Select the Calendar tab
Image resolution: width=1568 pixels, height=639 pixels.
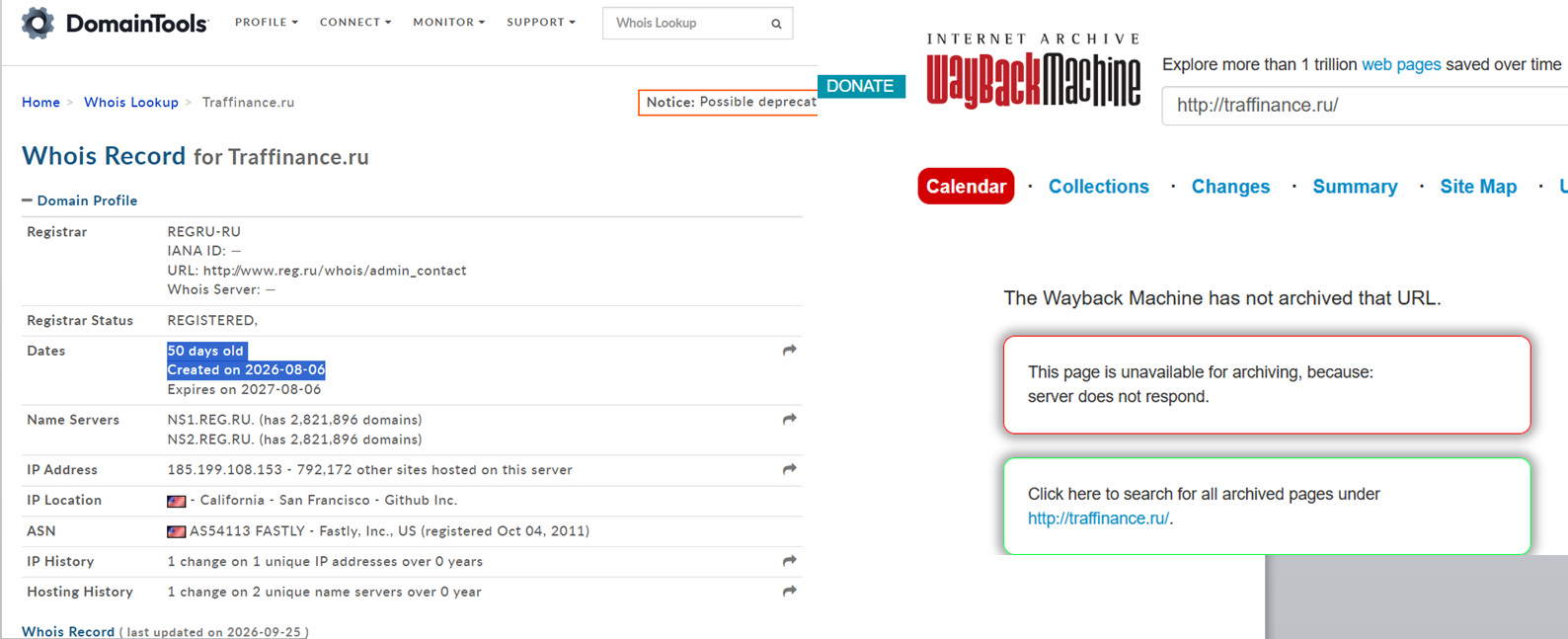click(966, 187)
